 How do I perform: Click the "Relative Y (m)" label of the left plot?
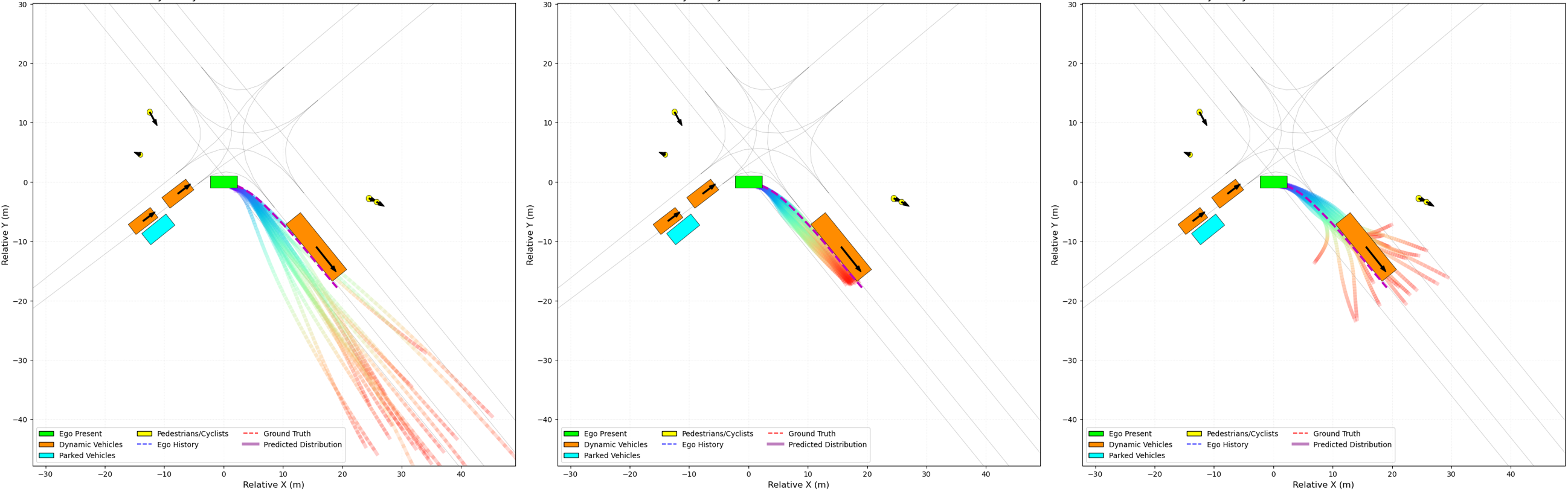coord(5,235)
